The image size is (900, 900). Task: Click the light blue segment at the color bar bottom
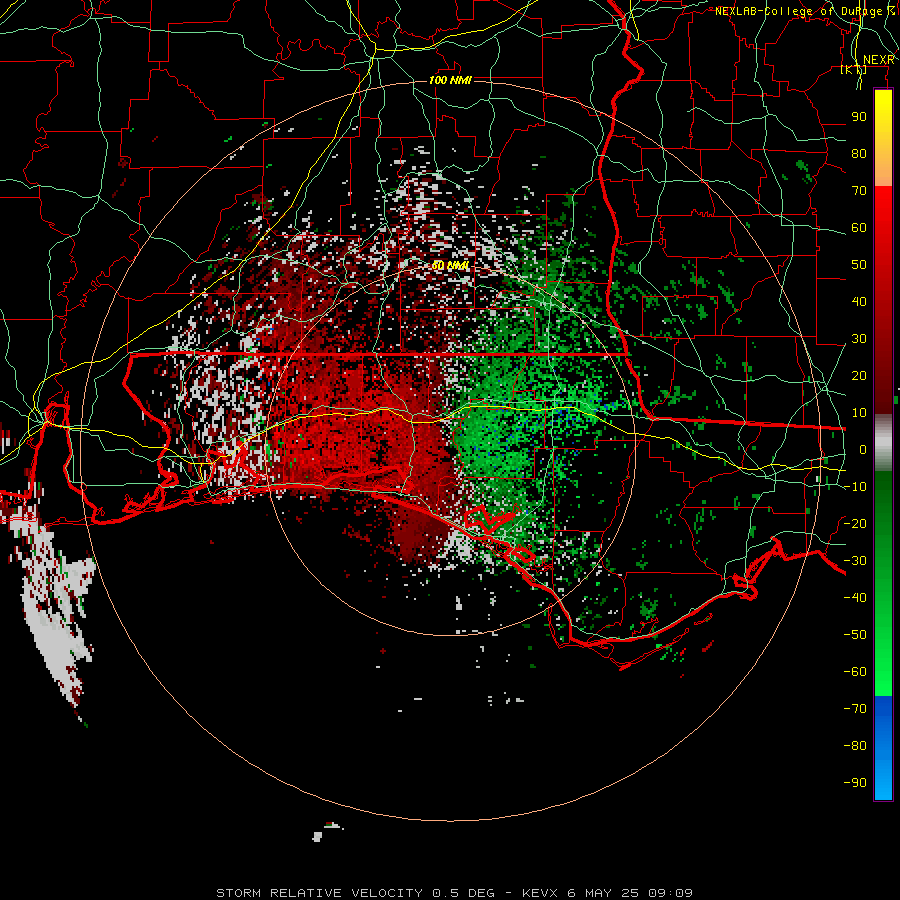click(x=883, y=777)
